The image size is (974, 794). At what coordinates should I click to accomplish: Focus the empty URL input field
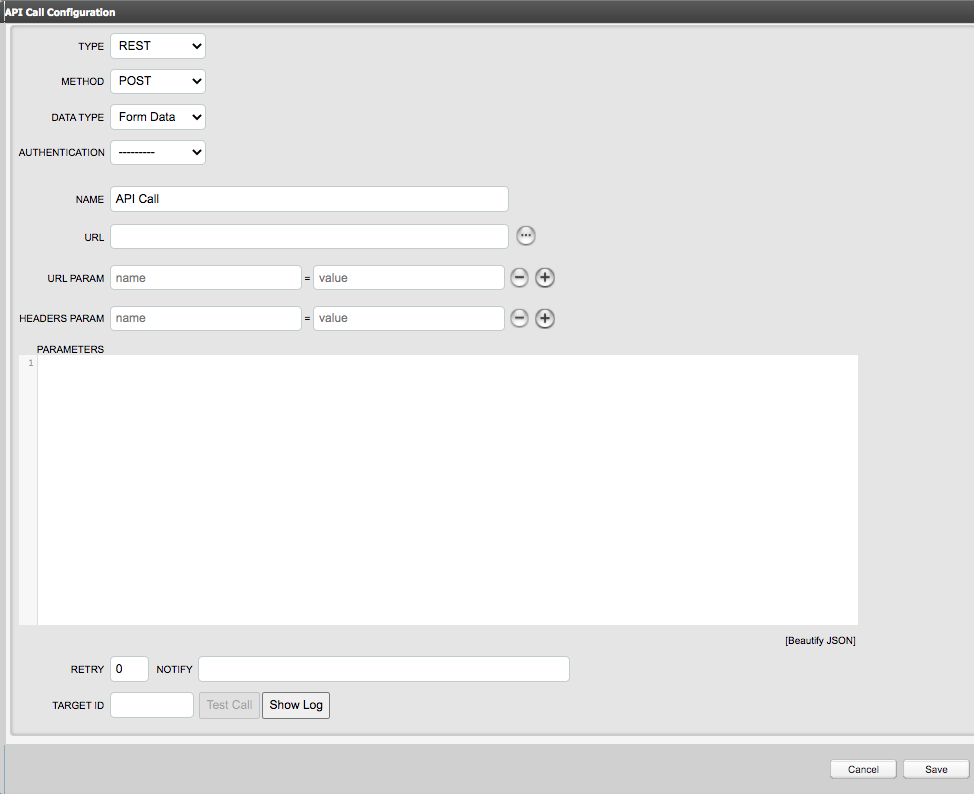pyautogui.click(x=309, y=237)
